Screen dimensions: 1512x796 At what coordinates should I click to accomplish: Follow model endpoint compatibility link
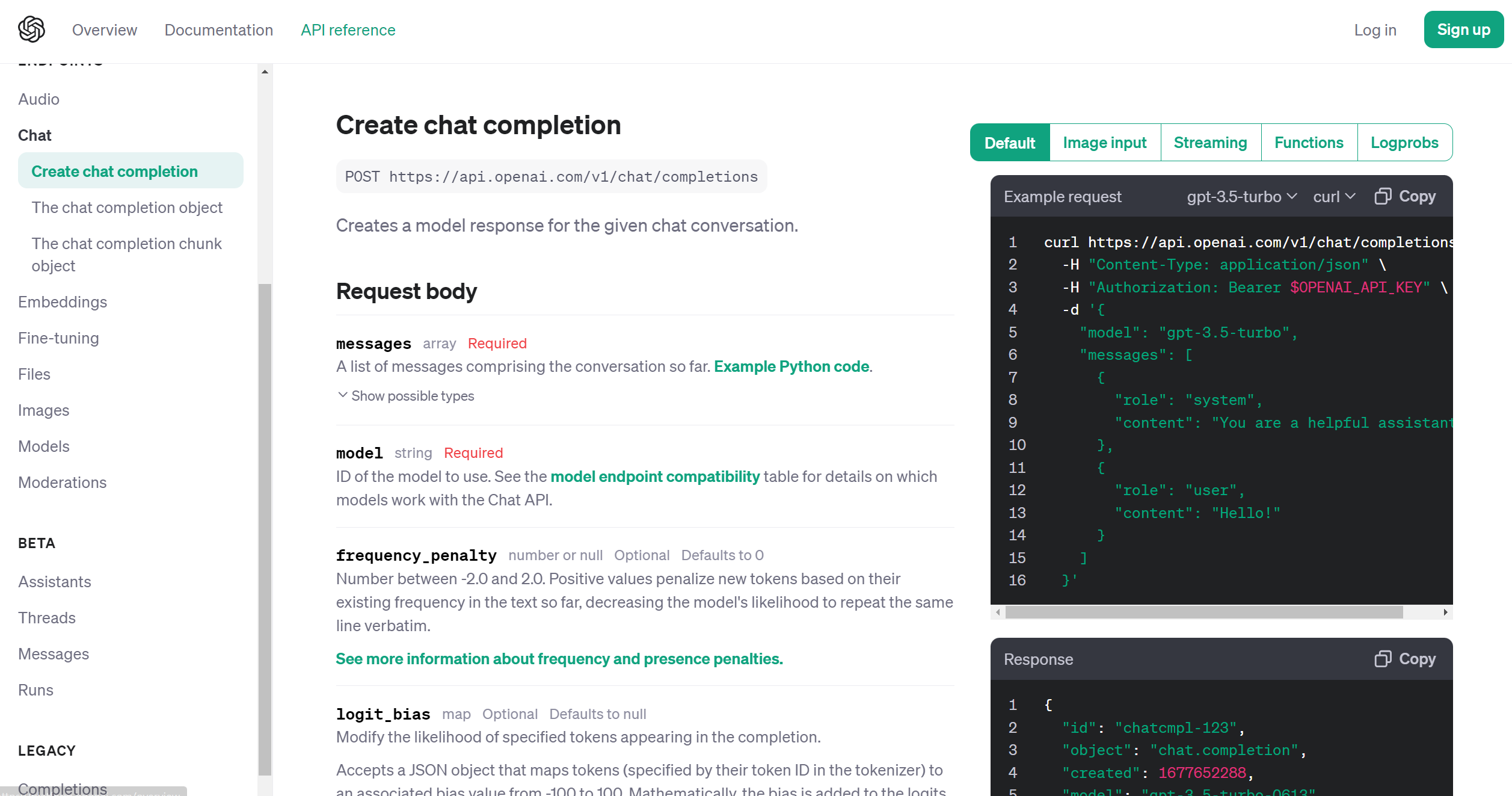pyautogui.click(x=655, y=477)
